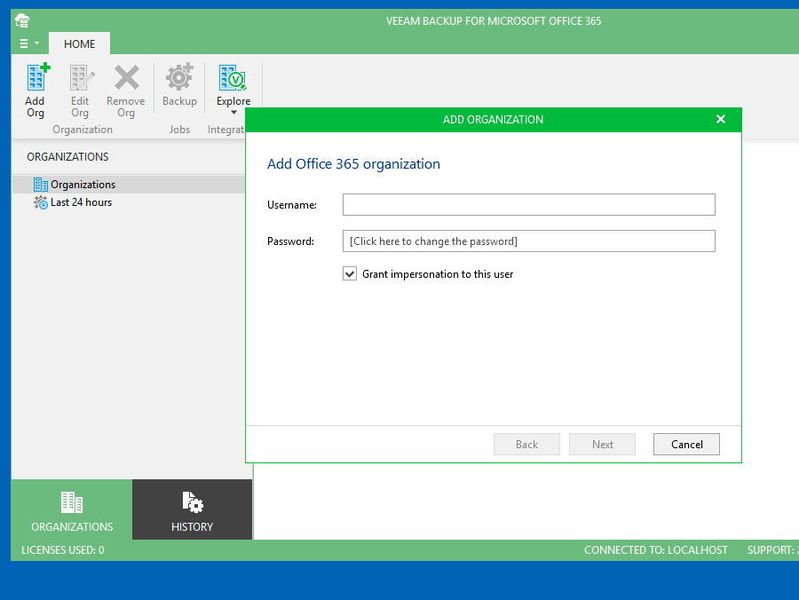Click the Backup gear icon
This screenshot has height=600, width=799.
179,77
